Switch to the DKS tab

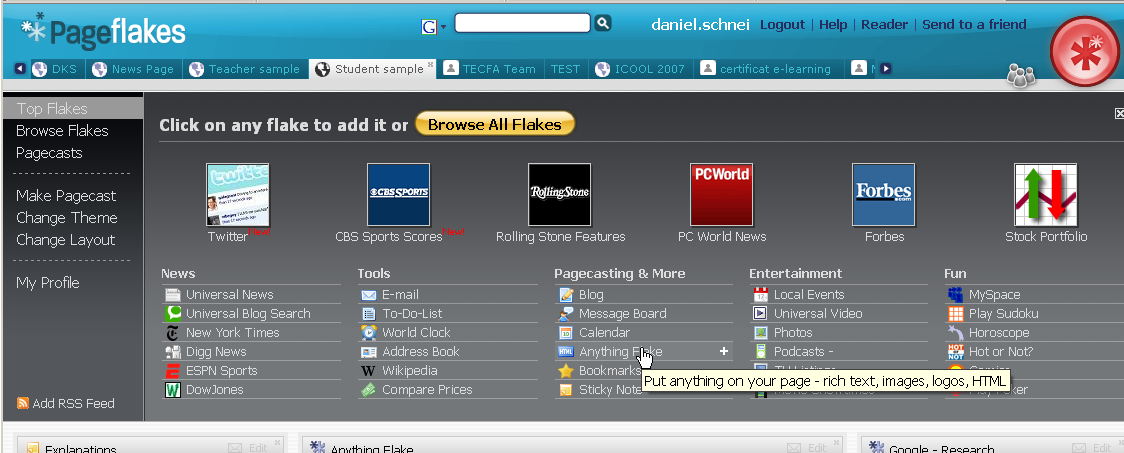pos(57,69)
